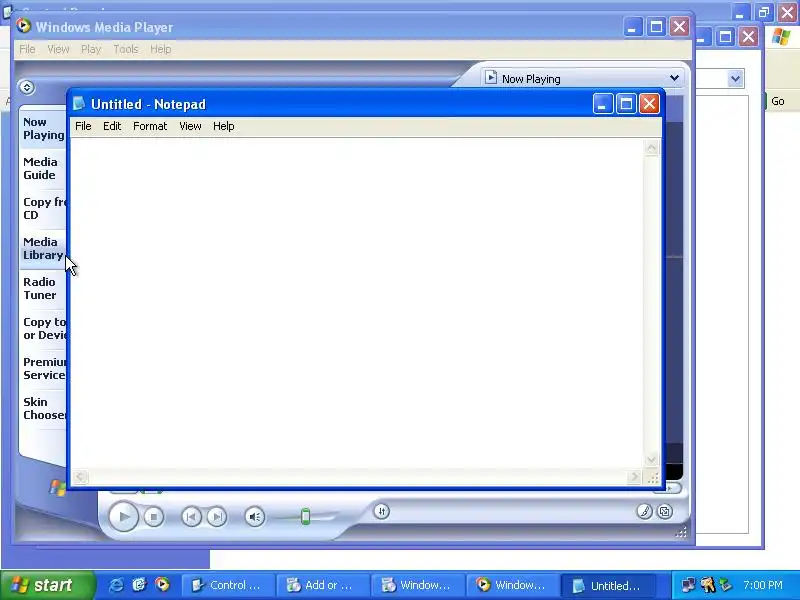Click the Windows Media Player title bar icon

tap(23, 26)
